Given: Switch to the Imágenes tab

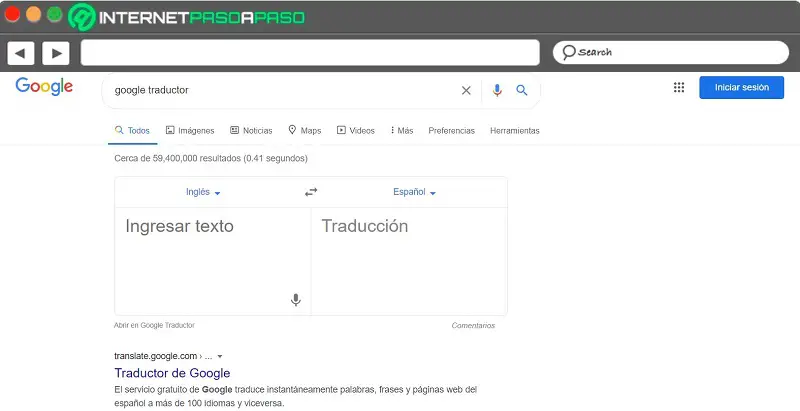Looking at the screenshot, I should pyautogui.click(x=190, y=131).
